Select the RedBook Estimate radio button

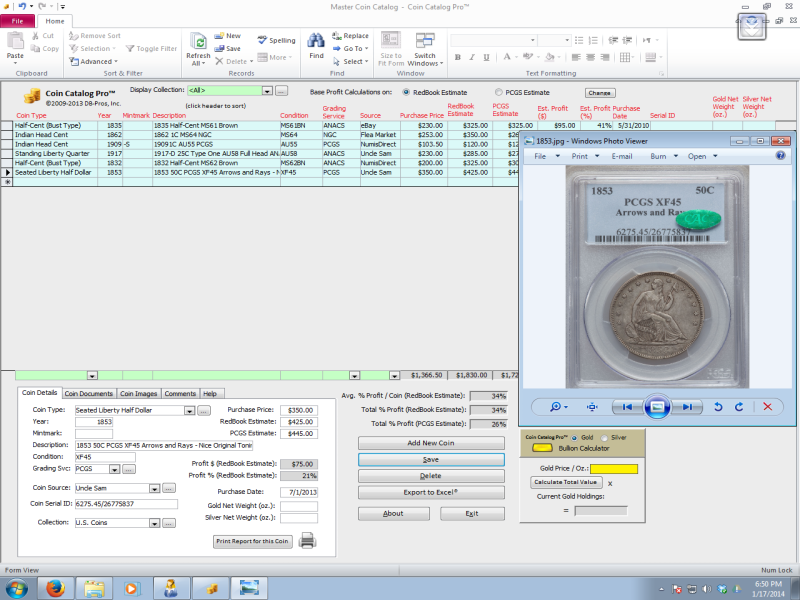(406, 92)
